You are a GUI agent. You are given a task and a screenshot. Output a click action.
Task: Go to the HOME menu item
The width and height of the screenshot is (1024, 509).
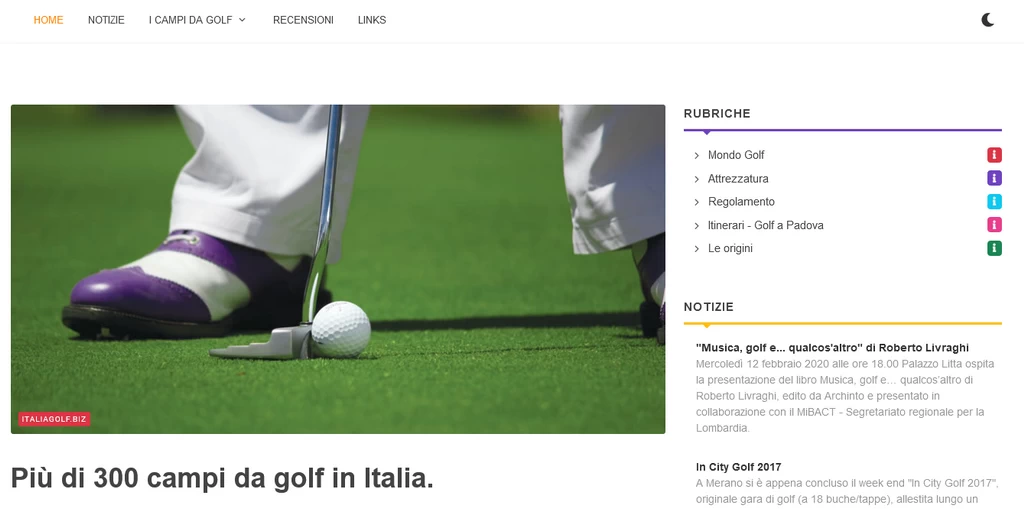click(48, 20)
